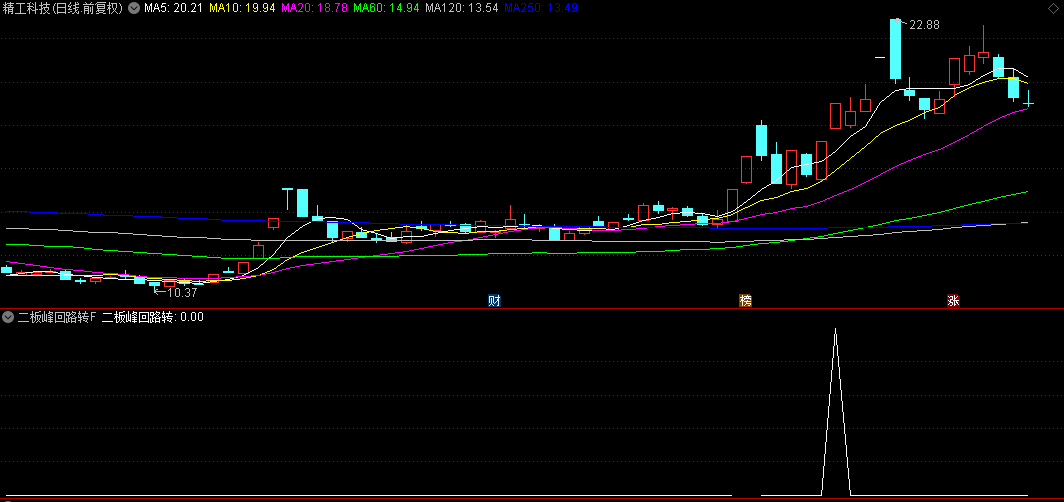The image size is (1064, 502).
Task: Click the MA5: 20.21 label
Action: tap(172, 8)
